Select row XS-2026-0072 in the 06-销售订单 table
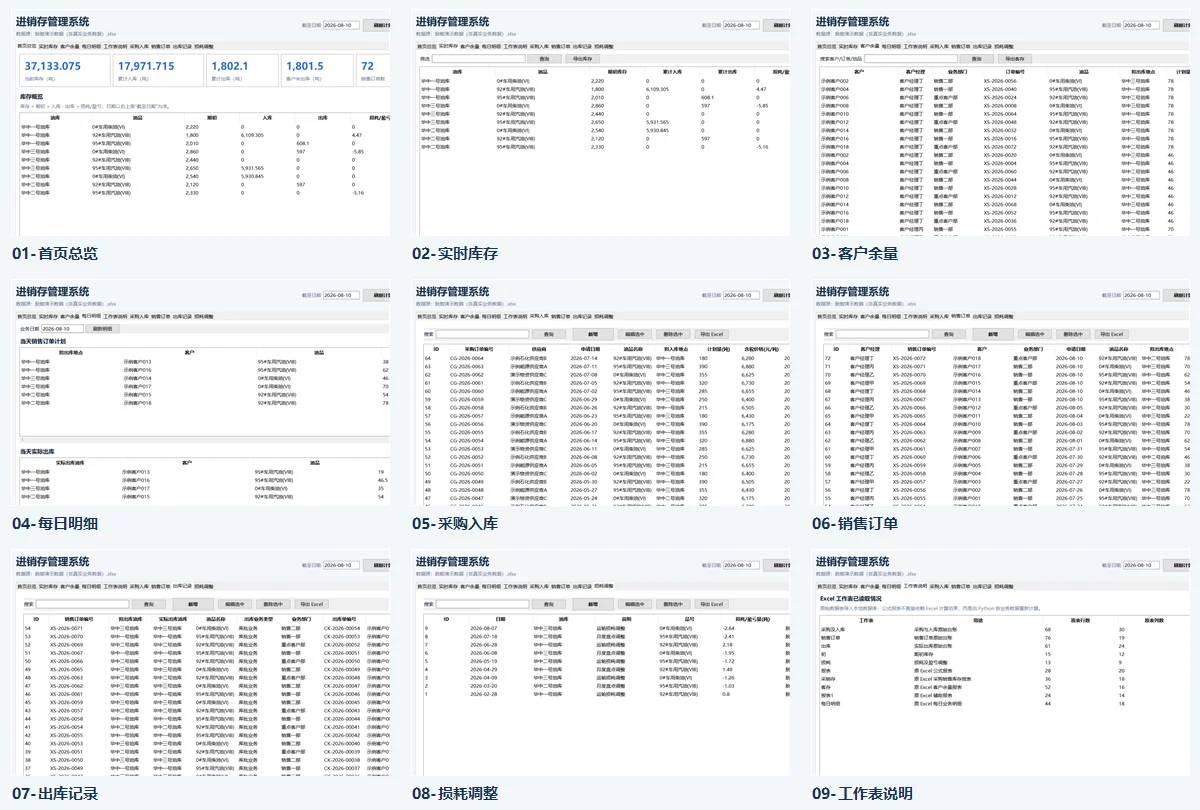 tap(1005, 358)
